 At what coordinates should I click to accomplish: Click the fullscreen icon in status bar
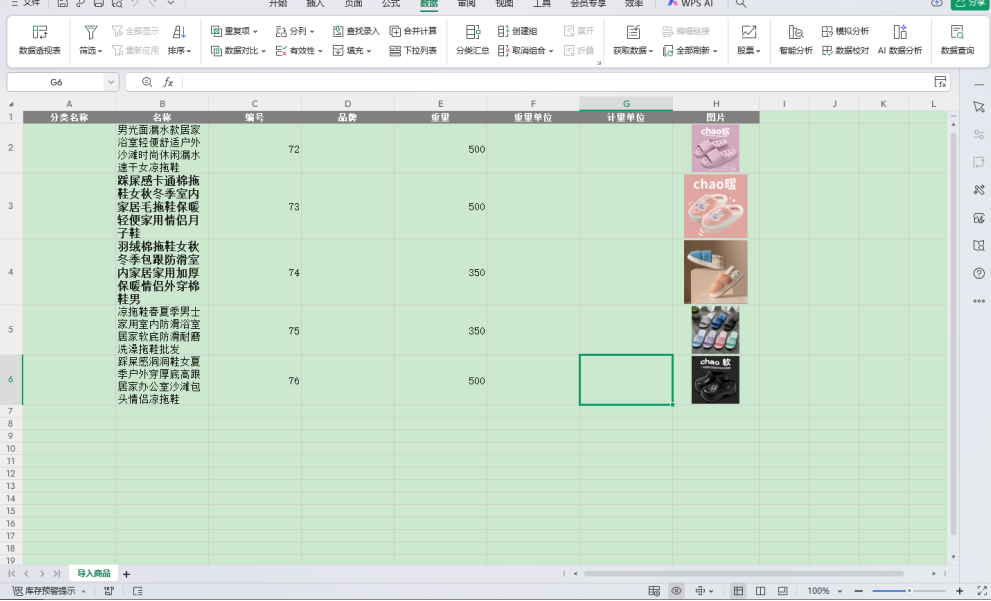pyautogui.click(x=982, y=591)
